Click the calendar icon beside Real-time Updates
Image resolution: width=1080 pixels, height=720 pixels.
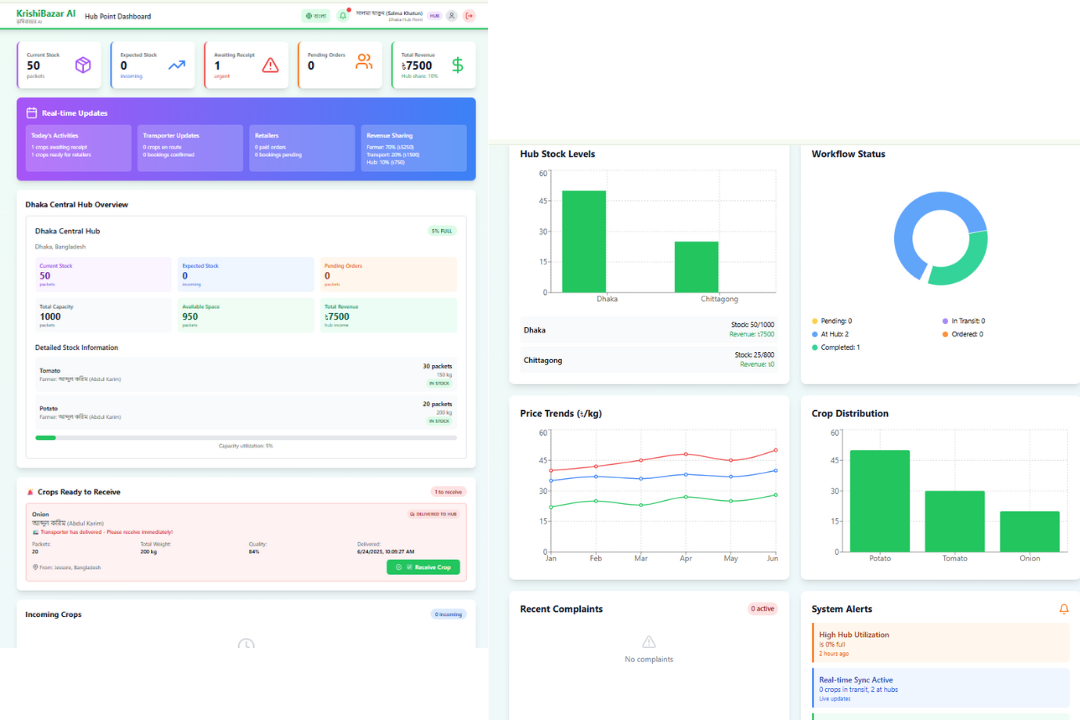(32, 113)
